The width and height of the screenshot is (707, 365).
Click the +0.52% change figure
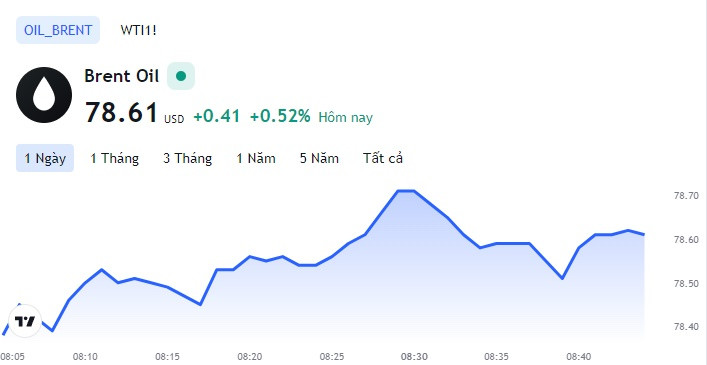pos(280,117)
